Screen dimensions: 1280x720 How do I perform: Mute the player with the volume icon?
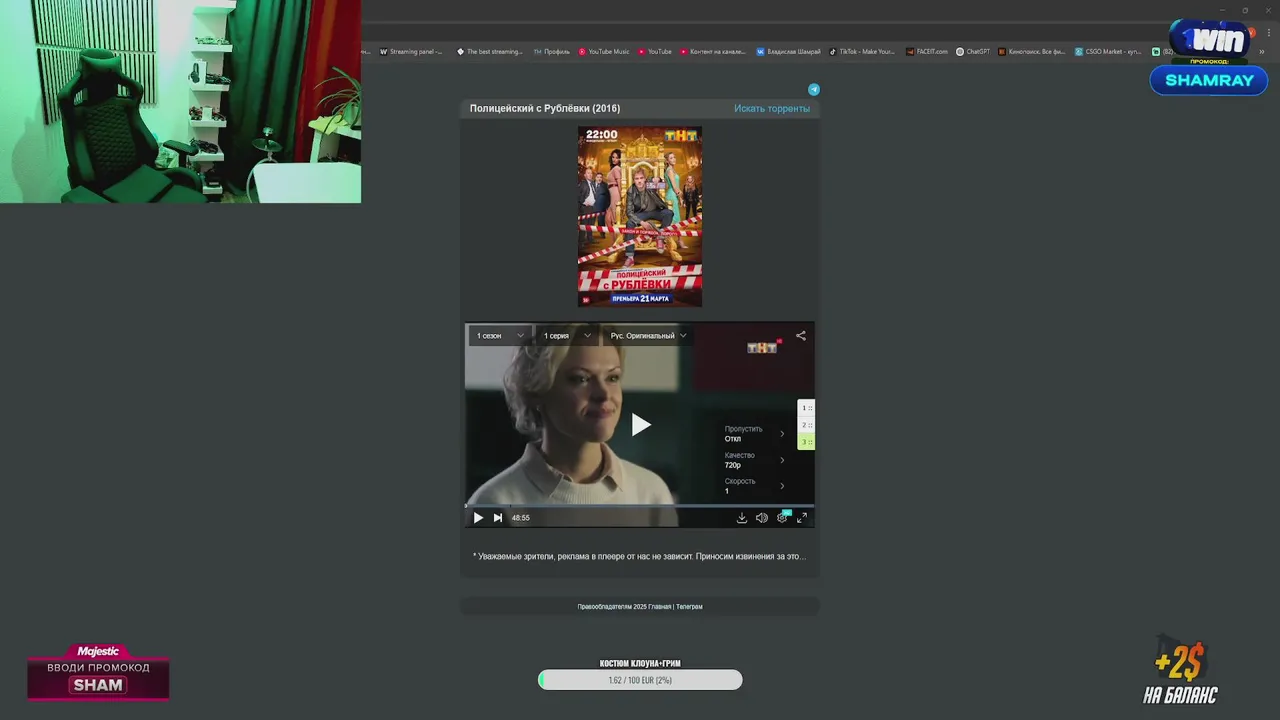click(x=762, y=518)
